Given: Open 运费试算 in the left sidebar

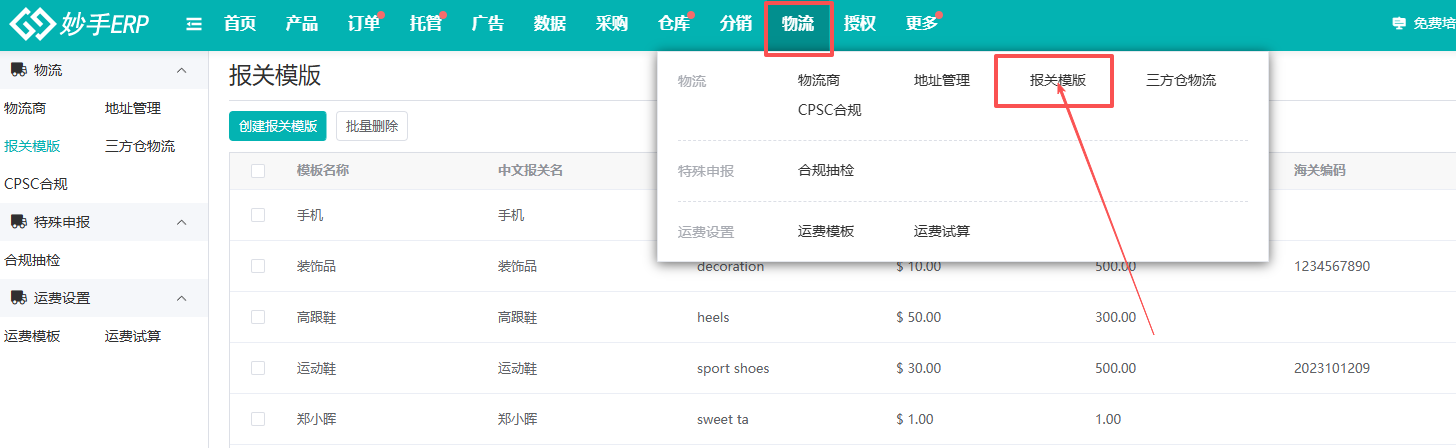Looking at the screenshot, I should coord(133,336).
